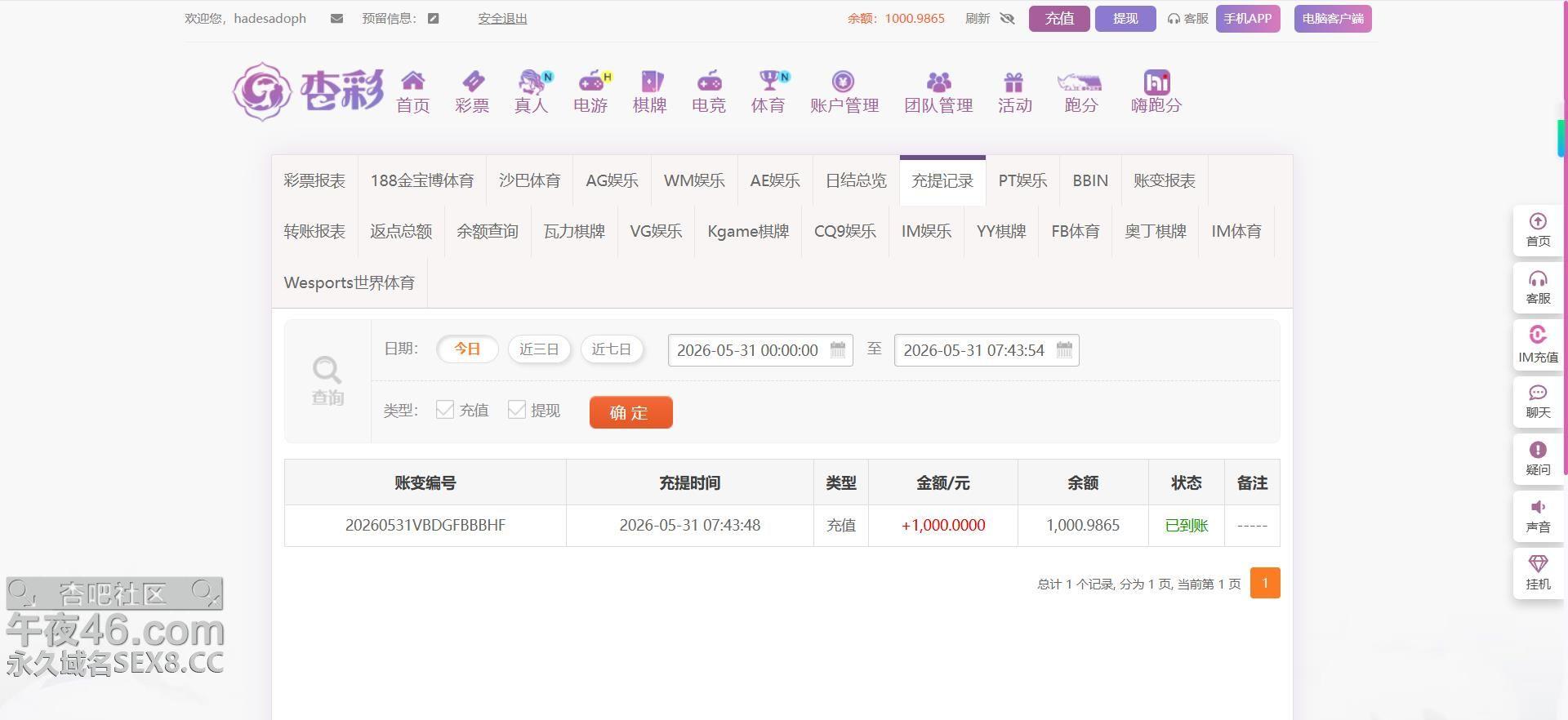The image size is (1568, 720).
Task: Click the 安全退出 logout link
Action: click(502, 19)
